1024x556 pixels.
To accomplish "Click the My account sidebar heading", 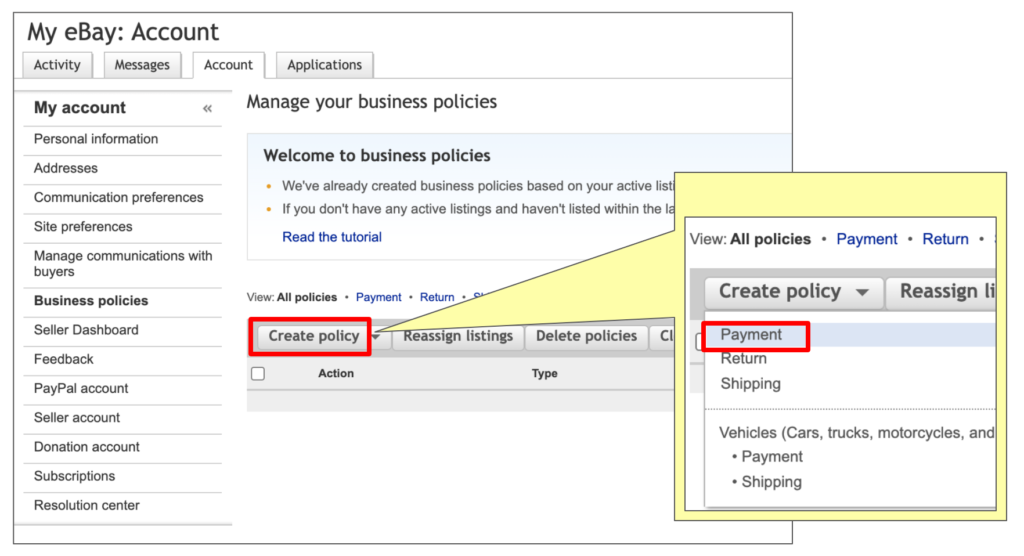I will [x=80, y=108].
